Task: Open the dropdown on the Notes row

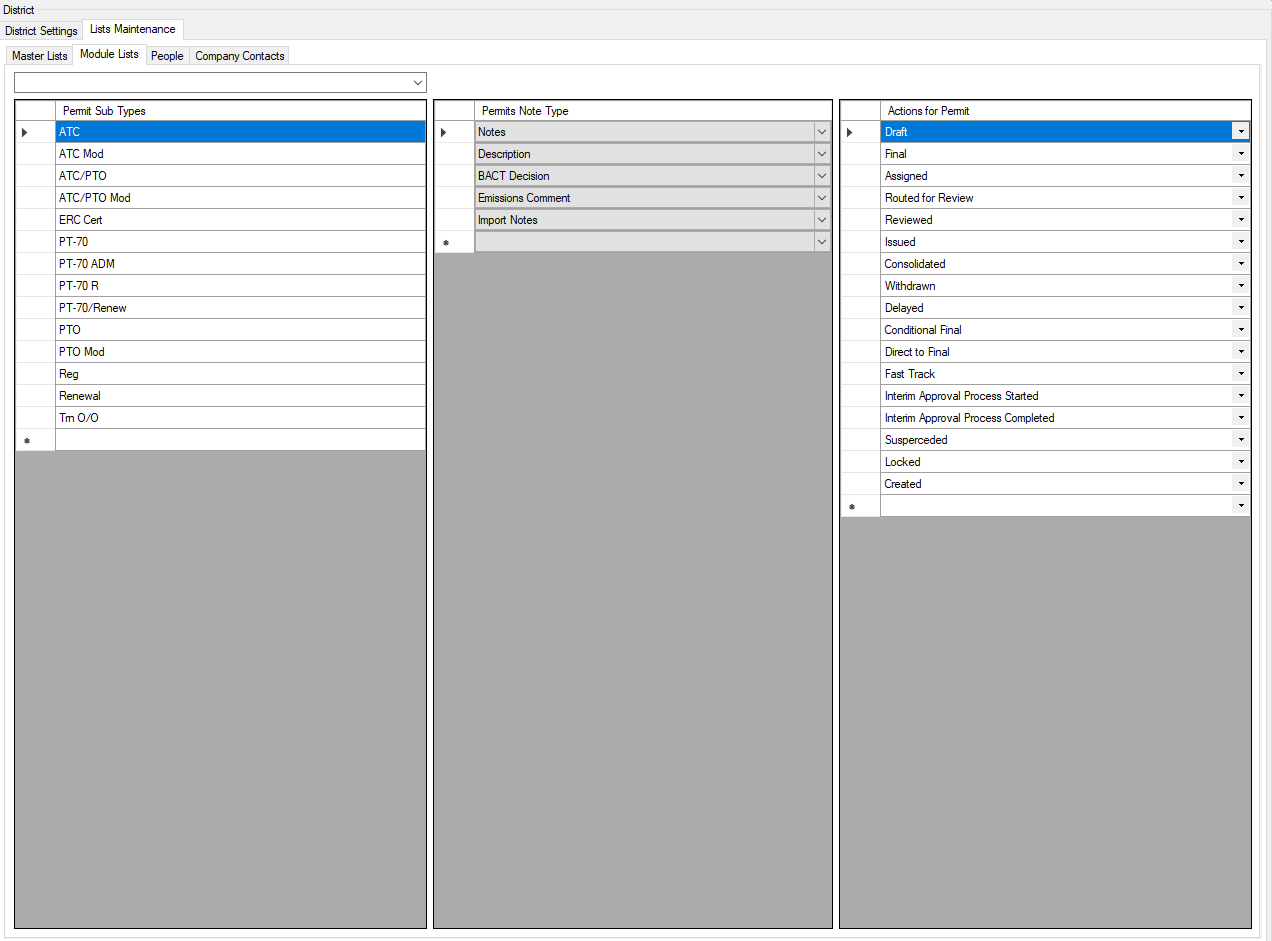Action: [x=821, y=131]
